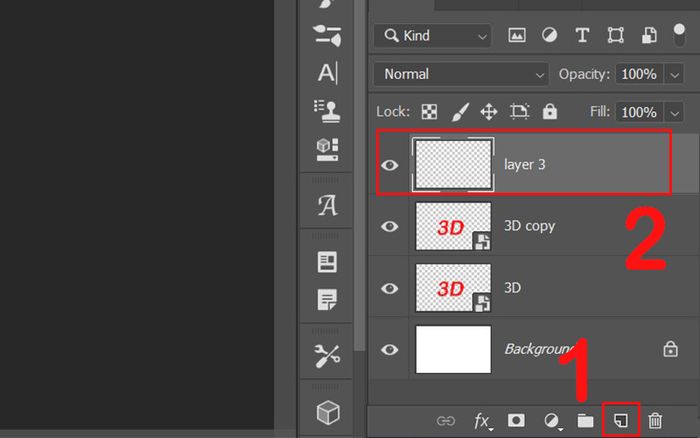Lock transparent pixels checkerboard icon

(429, 112)
